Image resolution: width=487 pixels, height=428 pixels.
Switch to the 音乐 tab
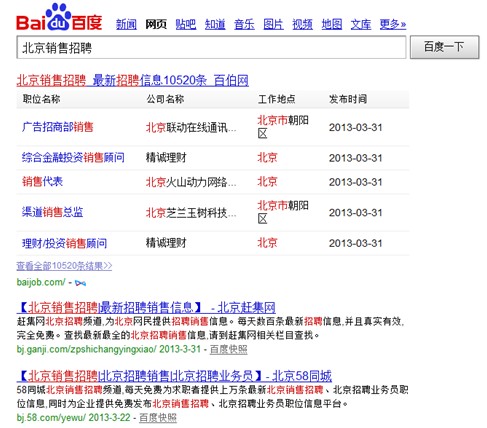coord(244,24)
